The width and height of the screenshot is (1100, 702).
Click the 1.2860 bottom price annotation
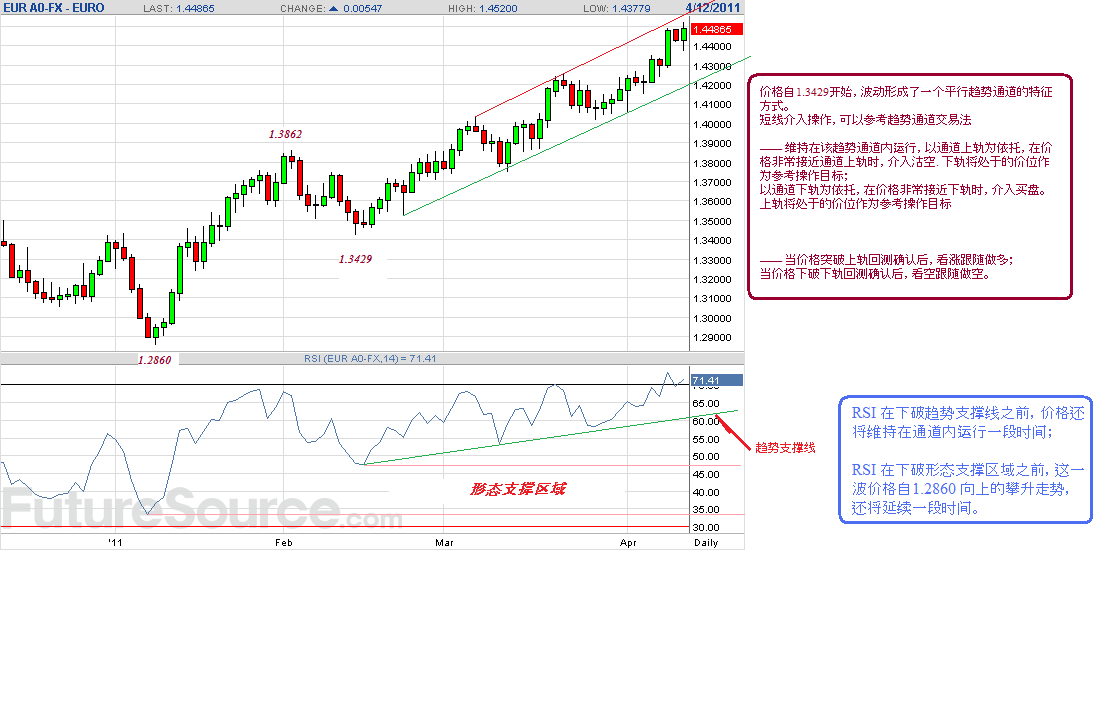point(154,360)
